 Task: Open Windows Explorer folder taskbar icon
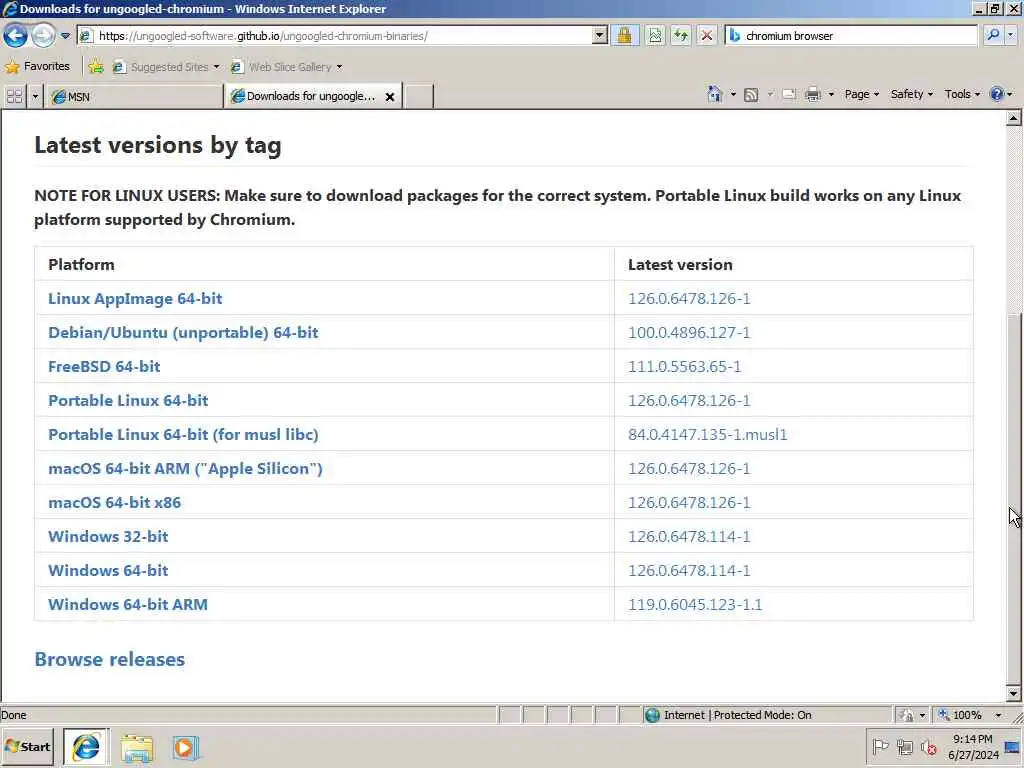click(x=136, y=748)
